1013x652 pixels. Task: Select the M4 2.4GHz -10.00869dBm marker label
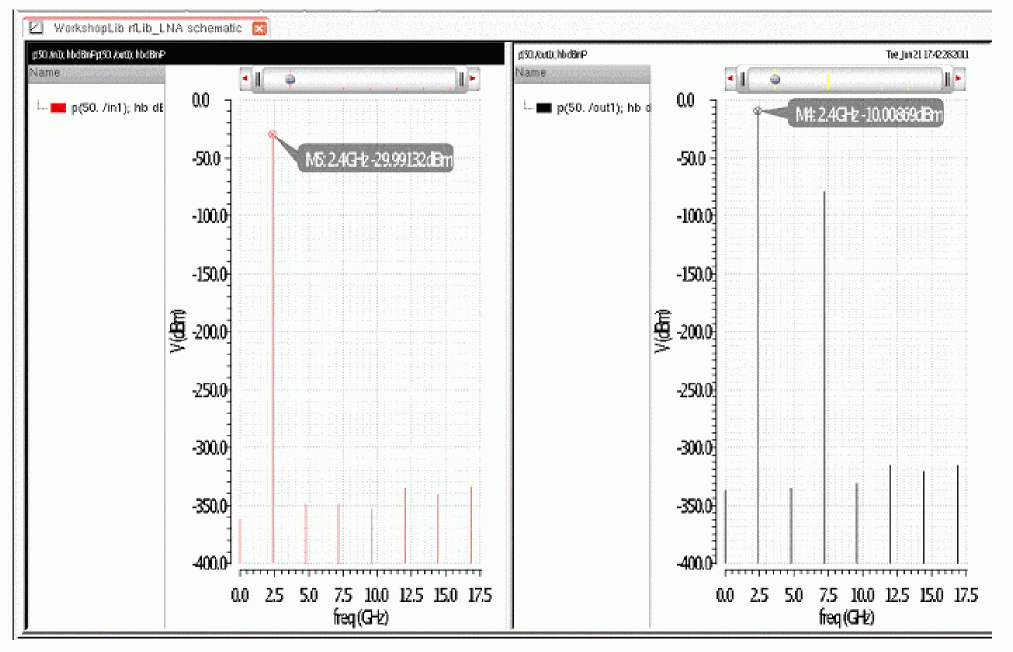click(x=866, y=114)
